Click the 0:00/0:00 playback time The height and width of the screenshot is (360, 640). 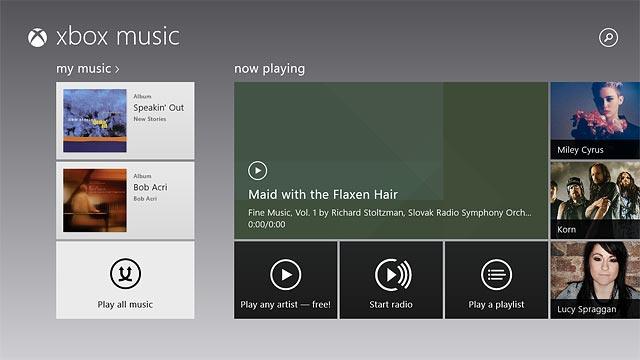pyautogui.click(x=267, y=224)
